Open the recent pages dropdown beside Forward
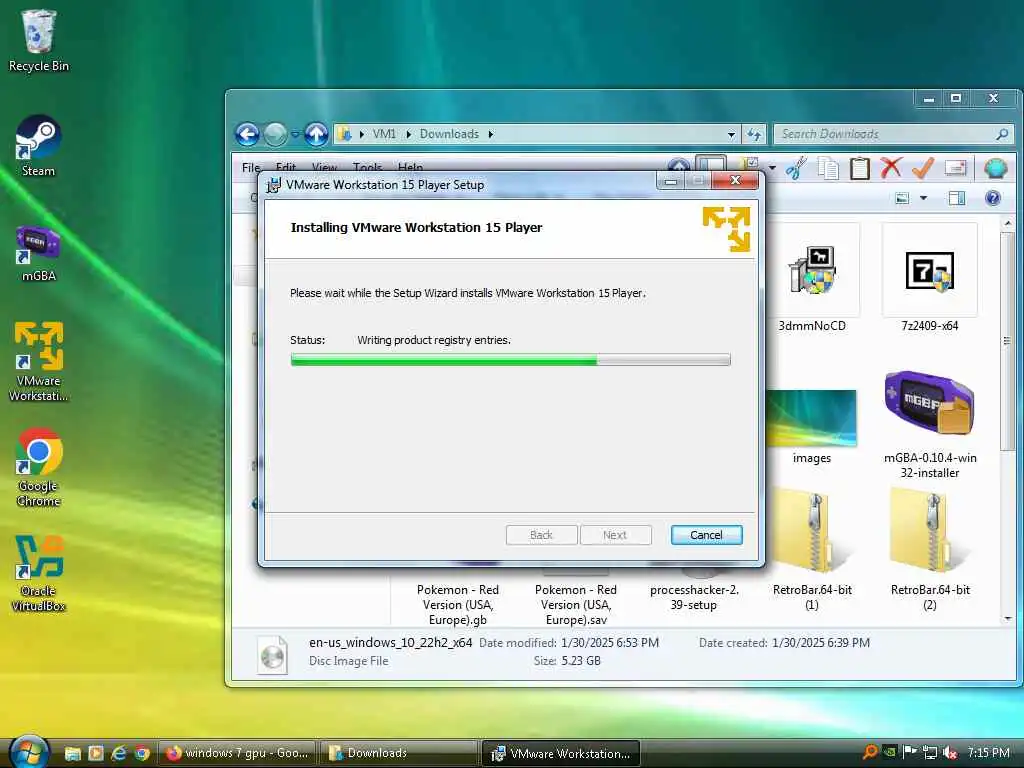1024x768 pixels. [x=295, y=135]
